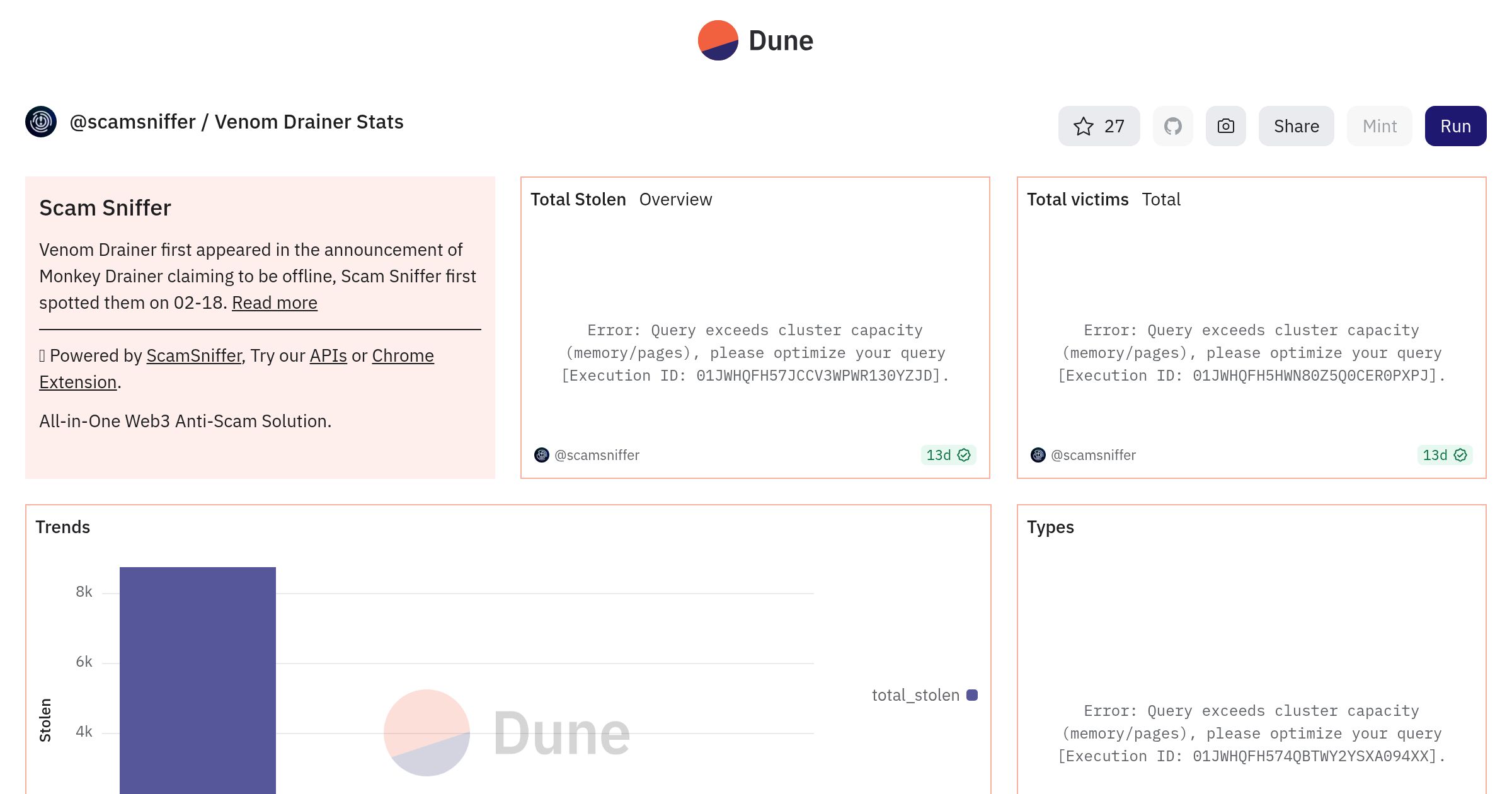Take a screenshot with camera icon
Screen dimensions: 1512x794
1226,126
